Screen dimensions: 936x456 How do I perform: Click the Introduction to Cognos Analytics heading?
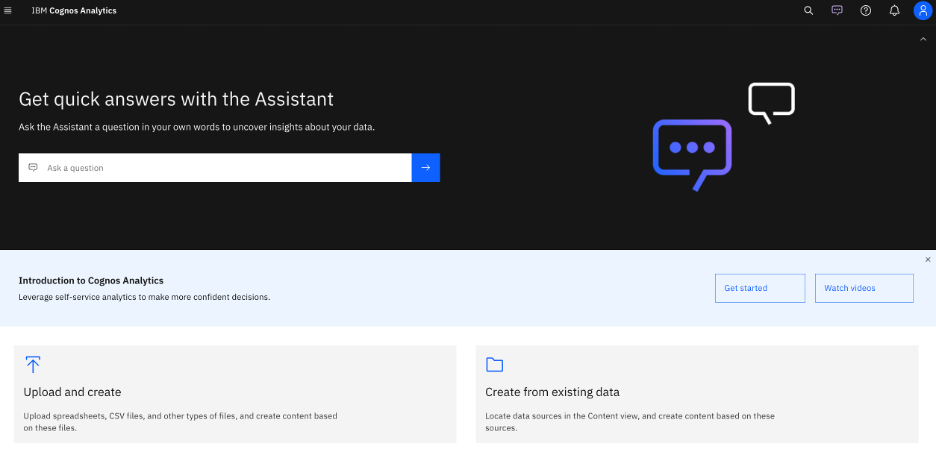point(91,280)
